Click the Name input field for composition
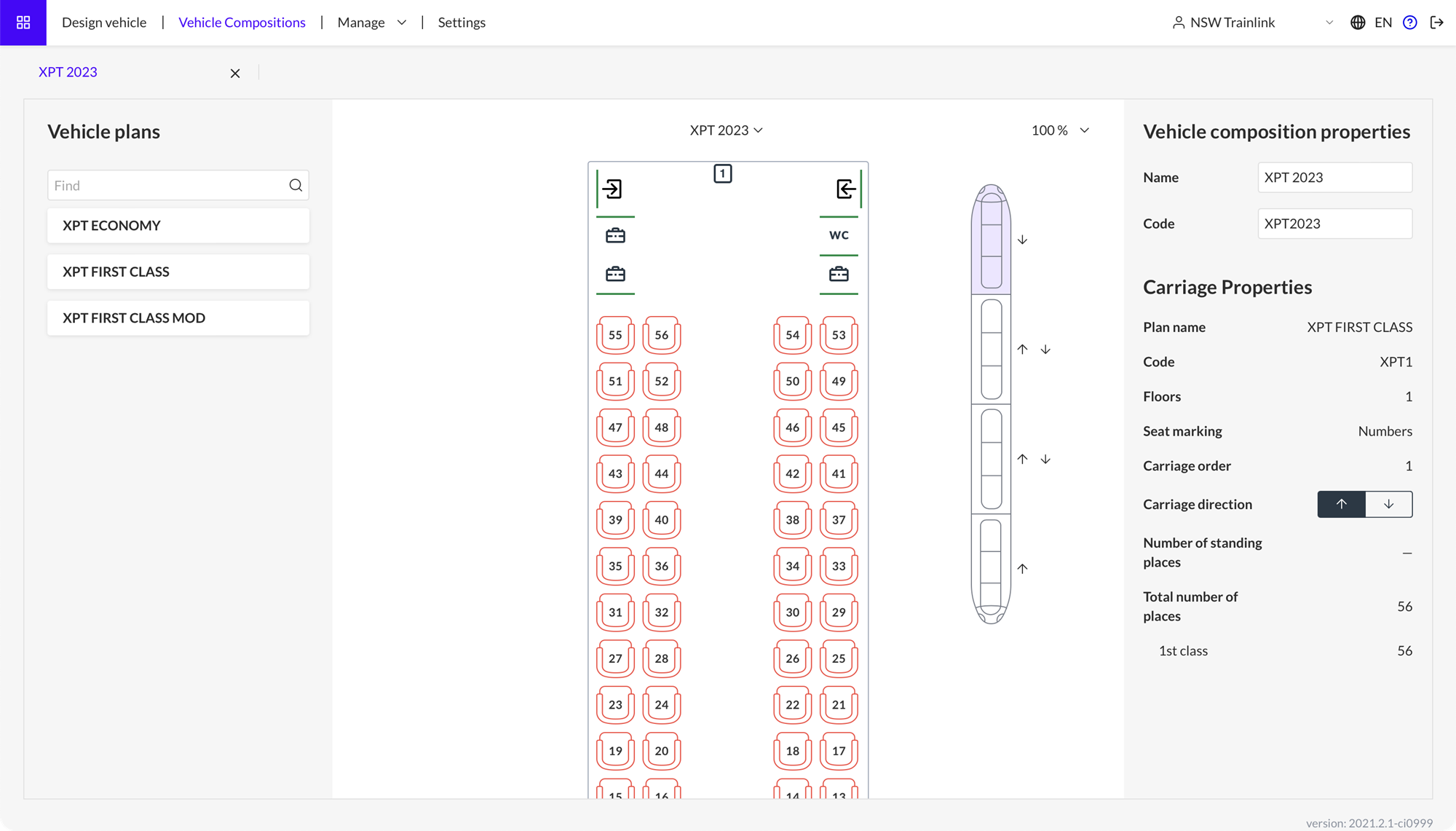This screenshot has width=1456, height=831. coord(1335,177)
